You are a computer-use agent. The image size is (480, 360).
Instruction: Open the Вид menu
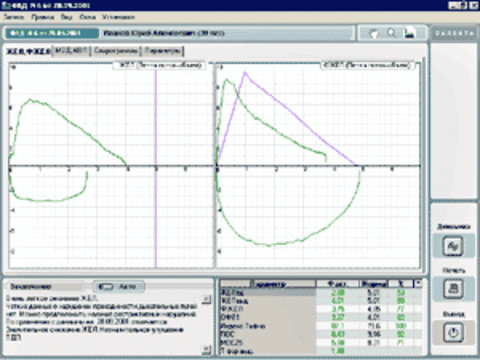click(66, 17)
